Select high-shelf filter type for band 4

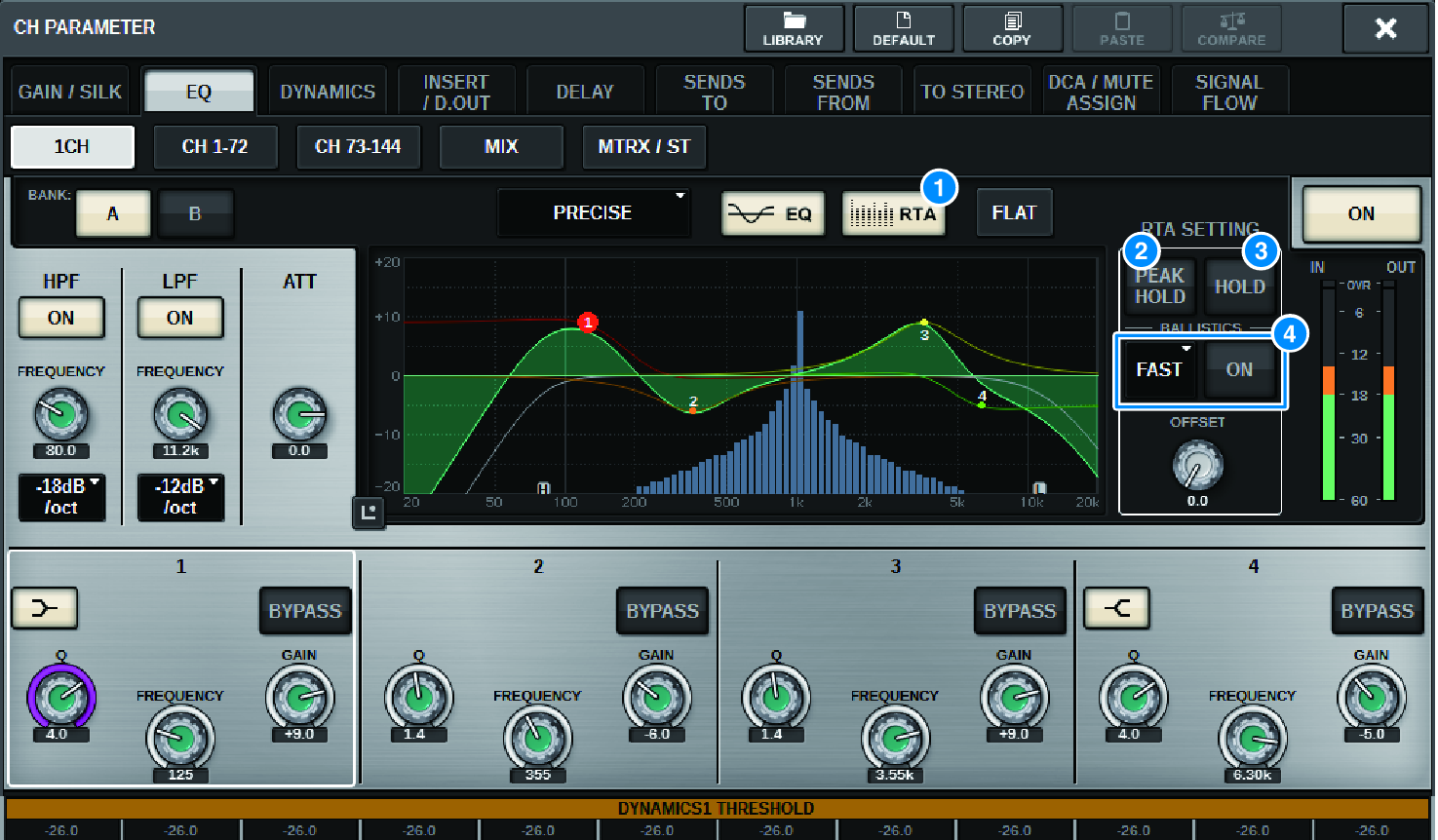[x=1116, y=608]
